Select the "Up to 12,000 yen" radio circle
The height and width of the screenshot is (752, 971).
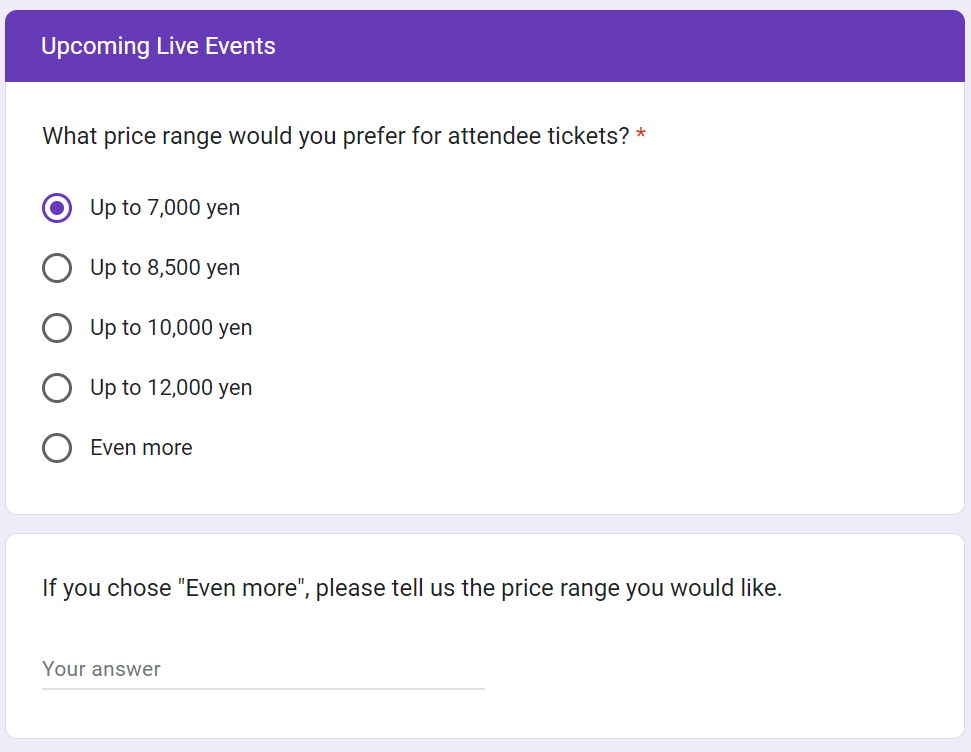tap(57, 388)
